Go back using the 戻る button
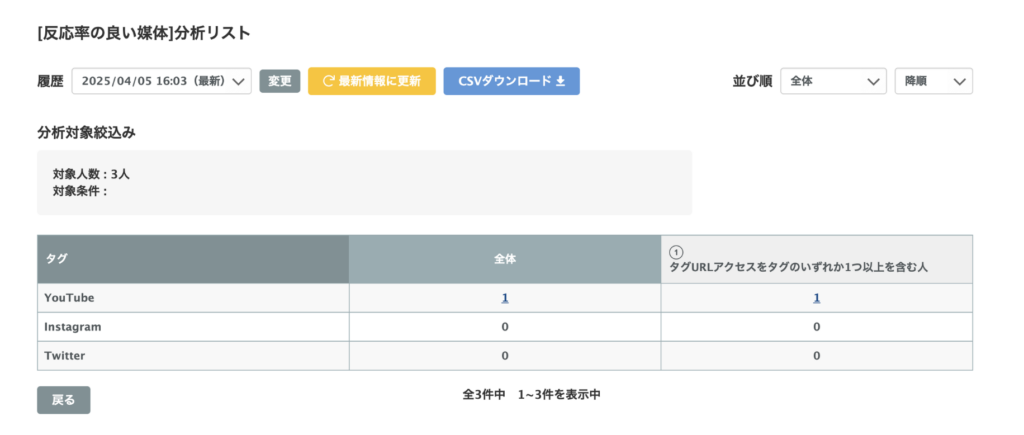1024x435 pixels. click(63, 400)
